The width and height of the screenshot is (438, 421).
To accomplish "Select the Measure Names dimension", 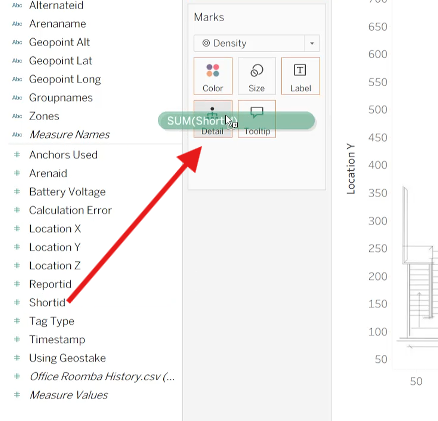I will tap(69, 134).
